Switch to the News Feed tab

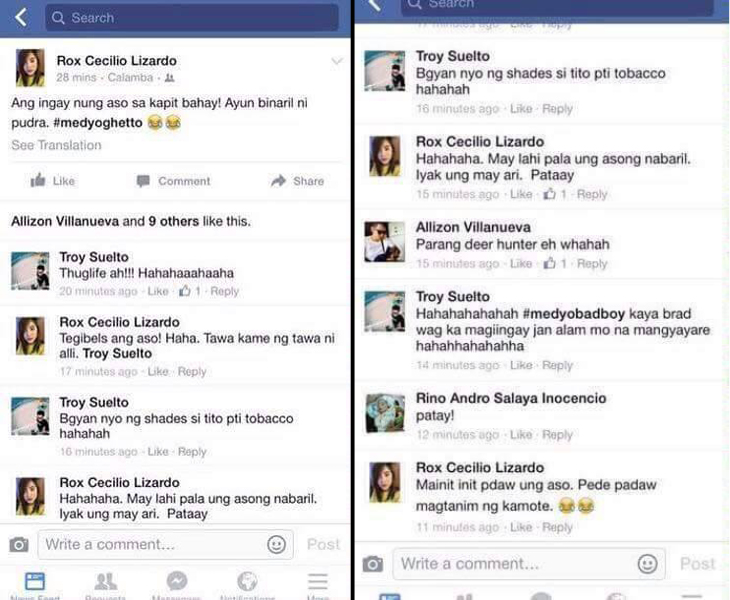coord(35,586)
